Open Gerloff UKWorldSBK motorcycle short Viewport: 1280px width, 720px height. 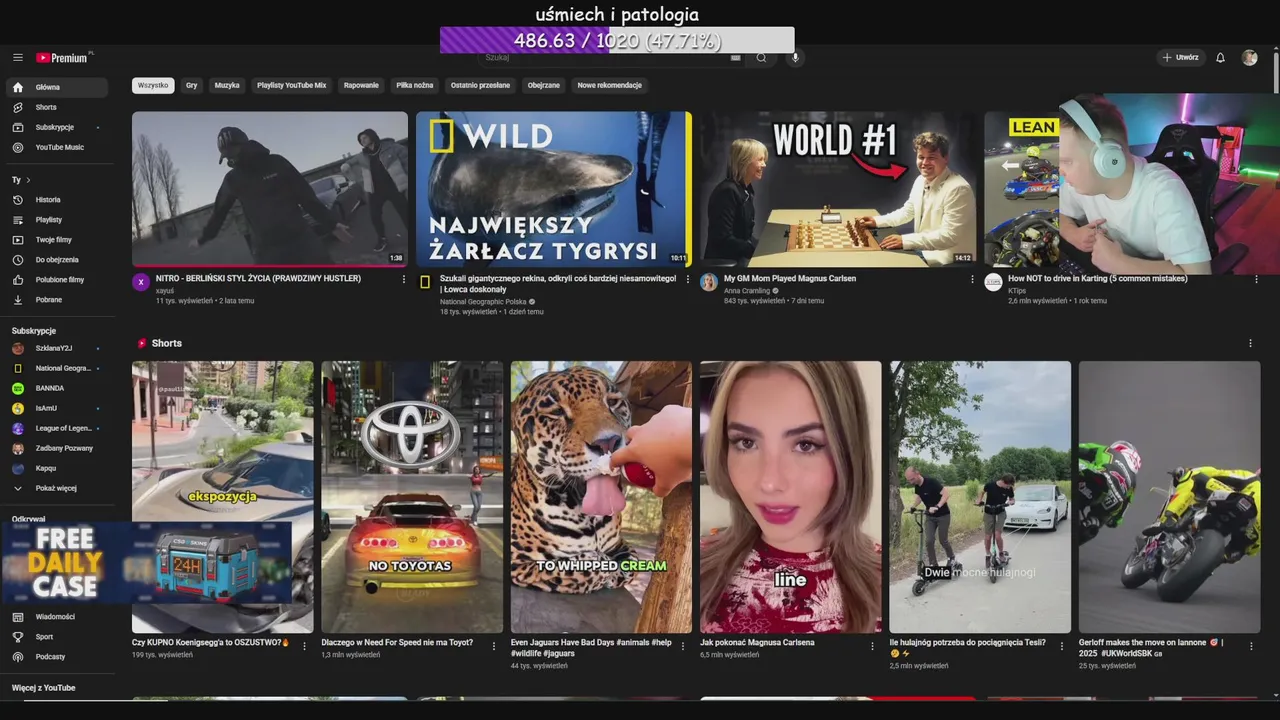(1170, 497)
